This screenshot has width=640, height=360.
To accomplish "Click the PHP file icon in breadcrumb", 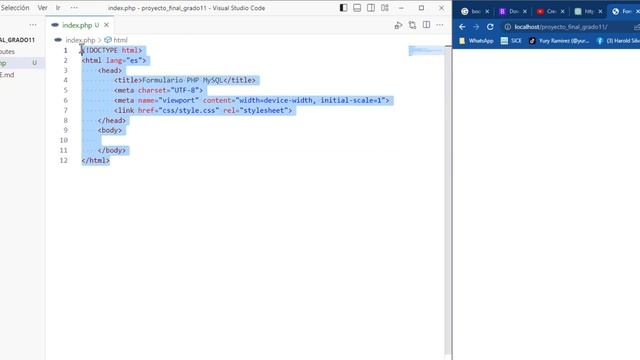I will (58, 40).
